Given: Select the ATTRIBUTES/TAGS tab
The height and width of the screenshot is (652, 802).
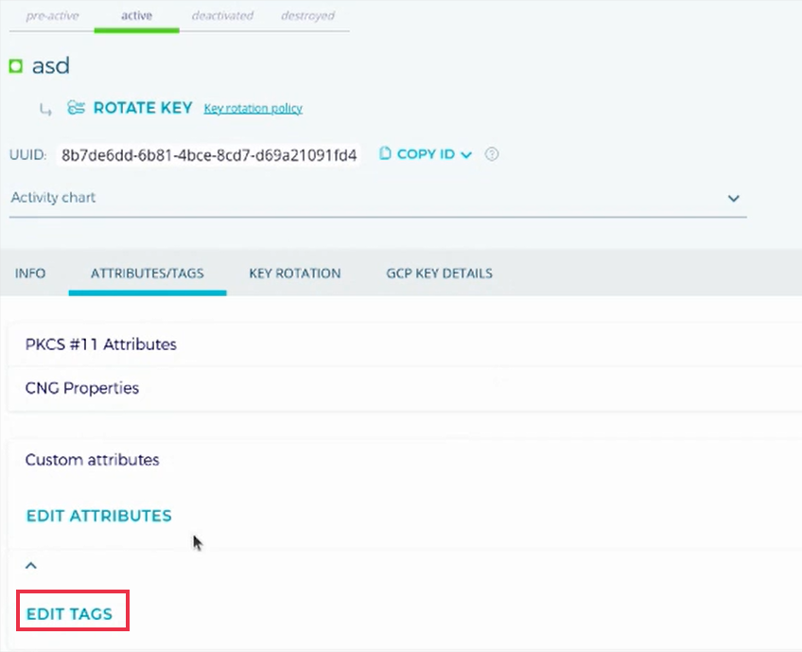Looking at the screenshot, I should point(147,273).
